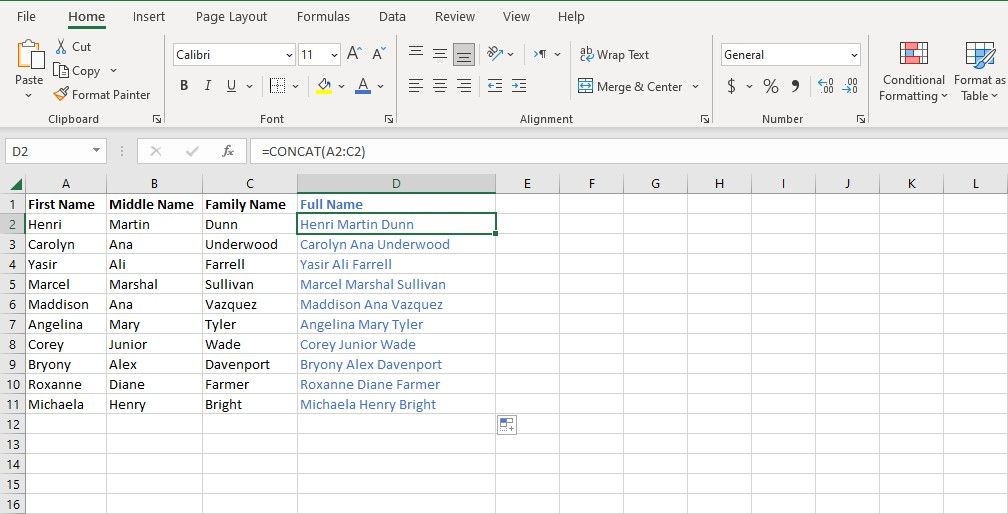Screen dimensions: 1008x514
Task: Click the Cut scissors icon
Action: click(61, 47)
